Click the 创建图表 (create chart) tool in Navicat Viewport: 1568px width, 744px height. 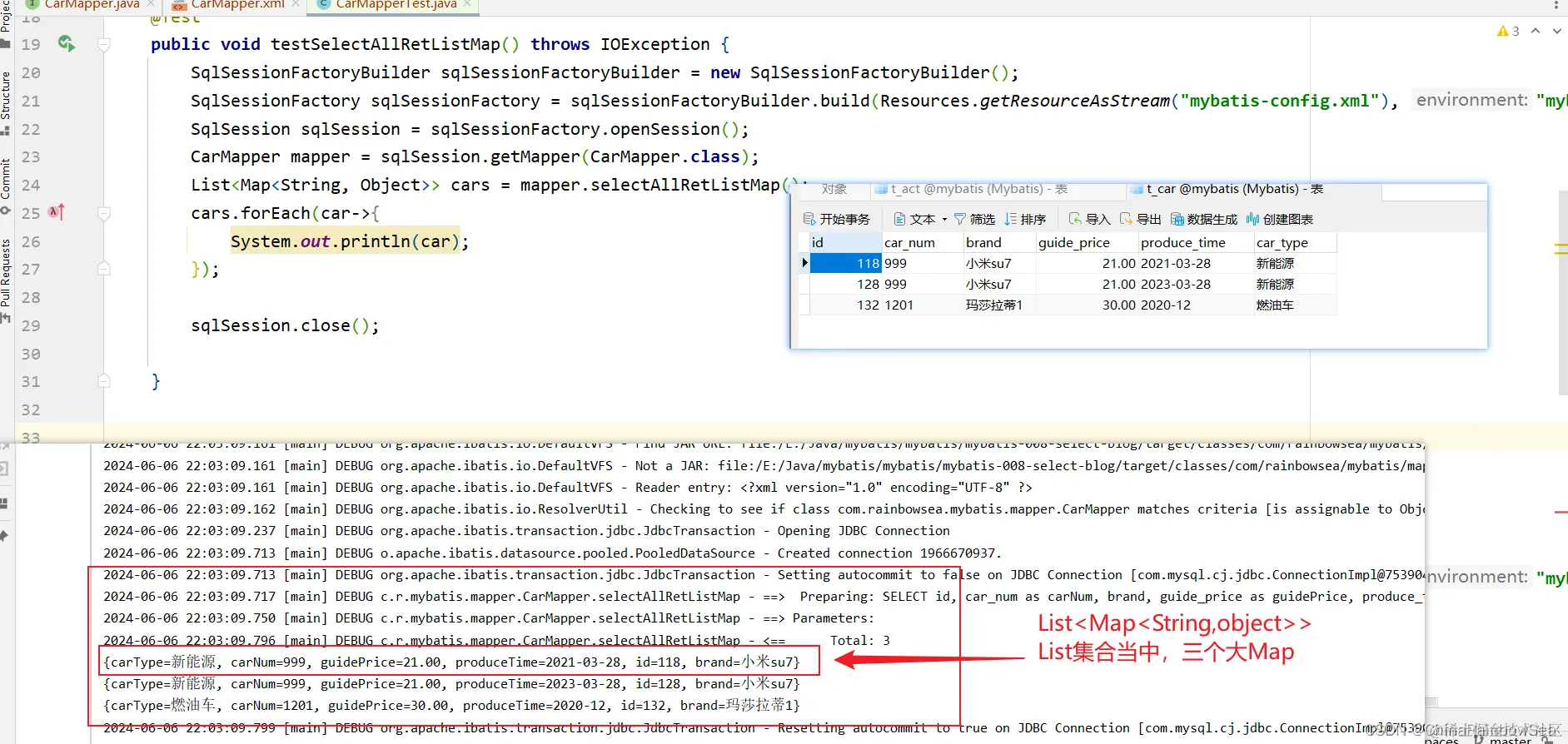pyautogui.click(x=1280, y=219)
